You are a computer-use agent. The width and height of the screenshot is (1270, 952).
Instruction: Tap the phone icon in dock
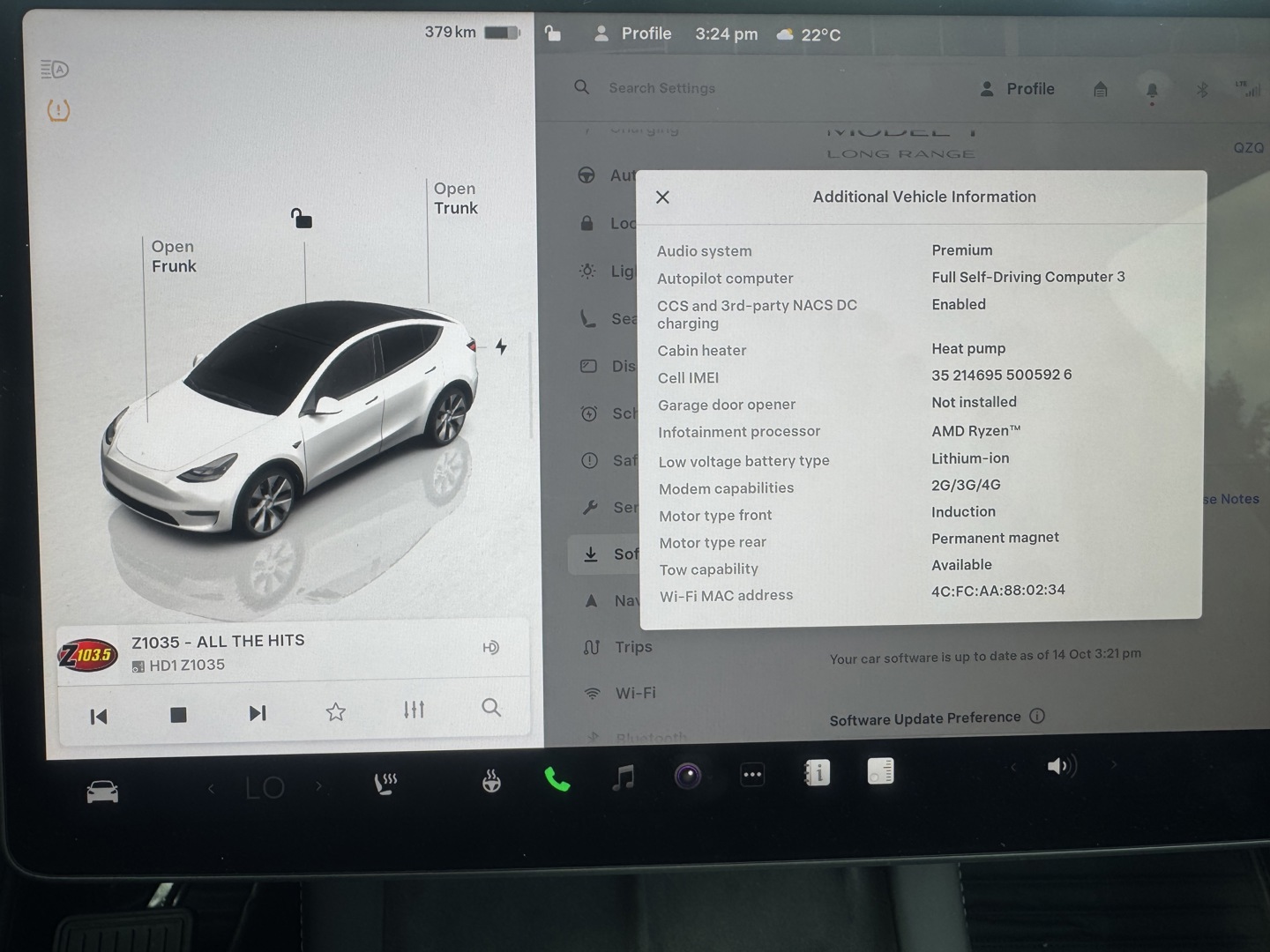[557, 779]
